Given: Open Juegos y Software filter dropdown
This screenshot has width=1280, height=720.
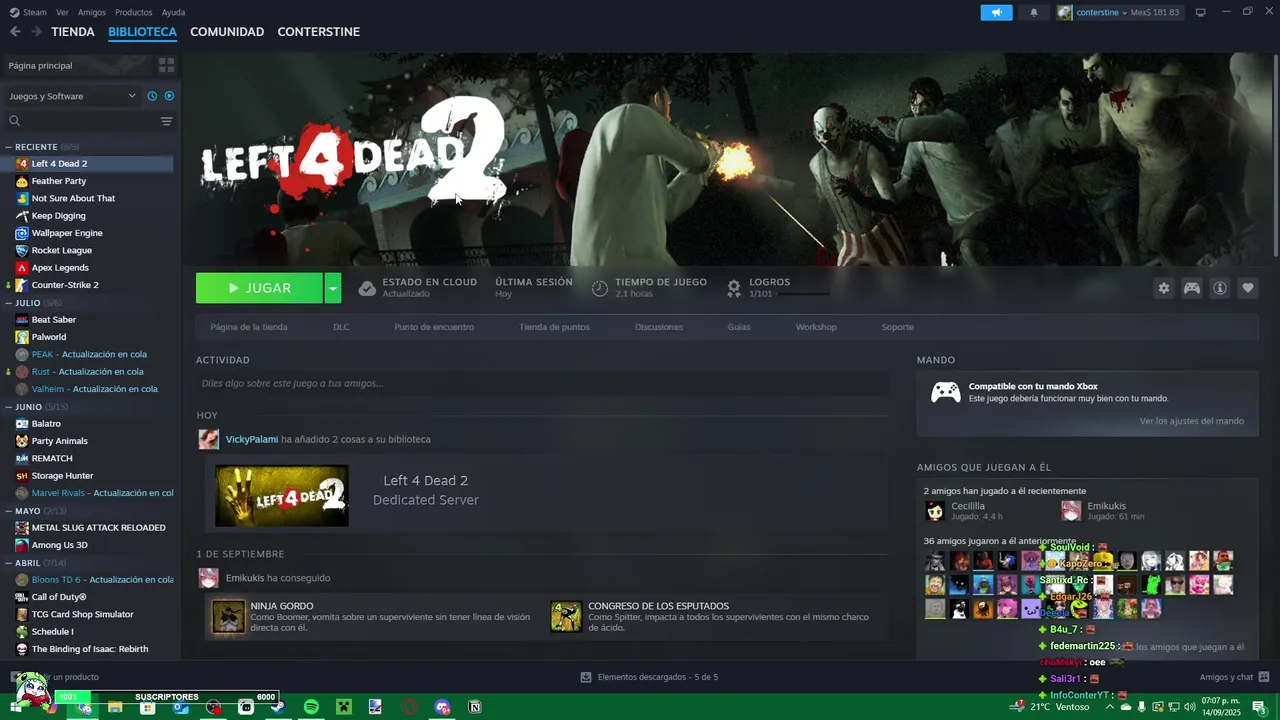Looking at the screenshot, I should [x=72, y=96].
